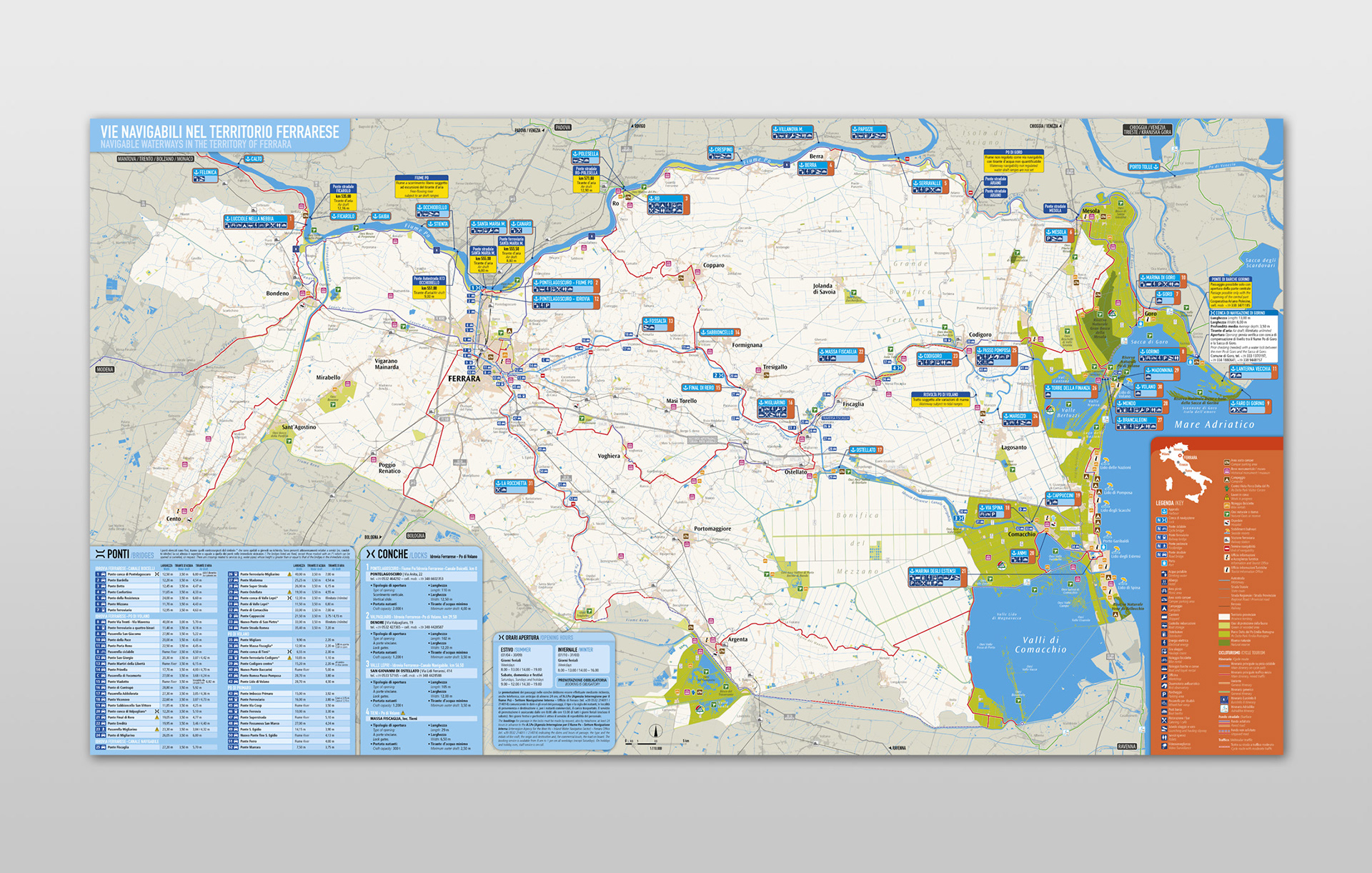1372x873 pixels.
Task: Click the 'PONTE DI BARCHE GORINO' information box
Action: pos(1231,293)
